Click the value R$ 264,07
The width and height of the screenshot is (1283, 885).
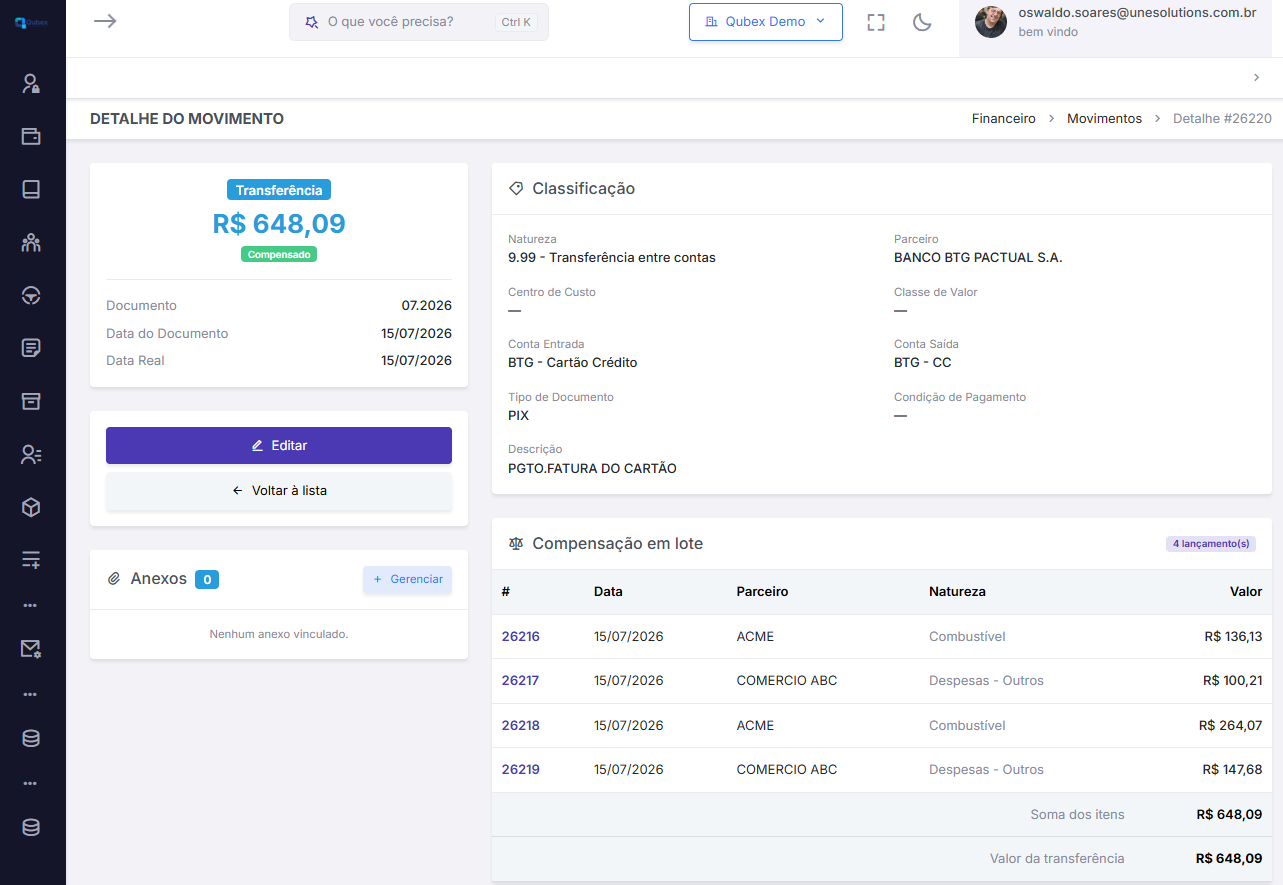1230,725
